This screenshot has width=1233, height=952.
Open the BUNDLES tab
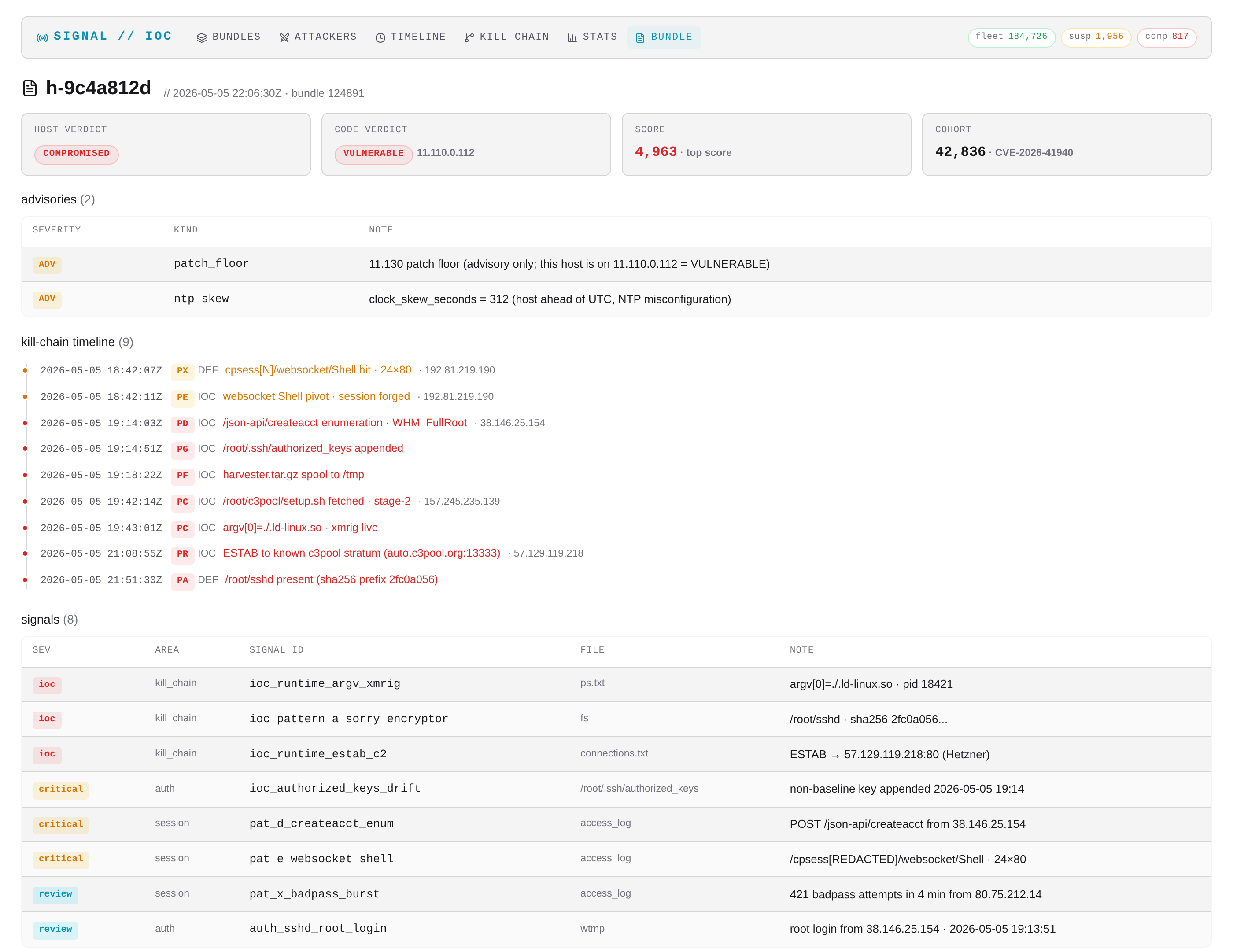pos(229,37)
